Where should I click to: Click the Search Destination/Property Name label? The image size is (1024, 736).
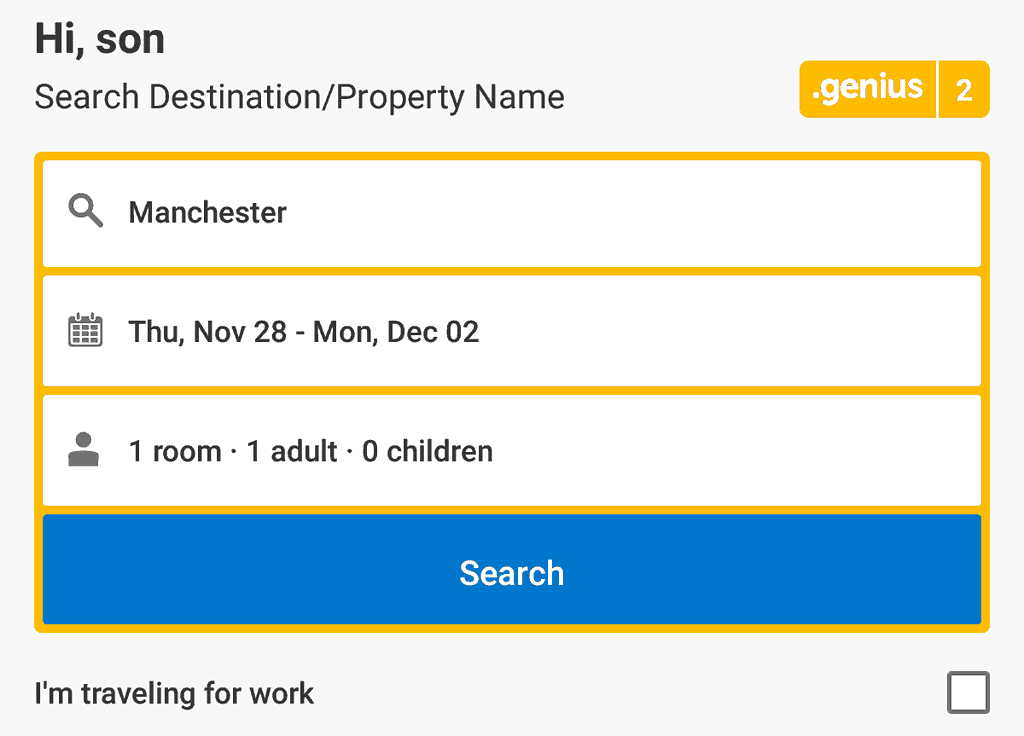pyautogui.click(x=300, y=97)
